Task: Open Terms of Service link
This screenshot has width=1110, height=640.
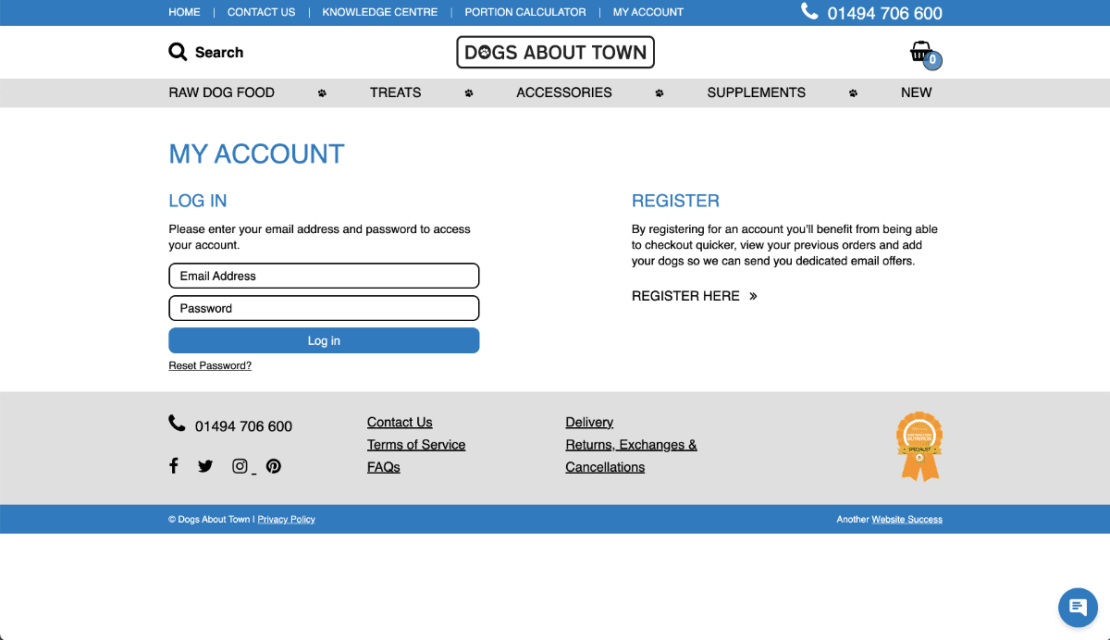Action: (x=416, y=445)
